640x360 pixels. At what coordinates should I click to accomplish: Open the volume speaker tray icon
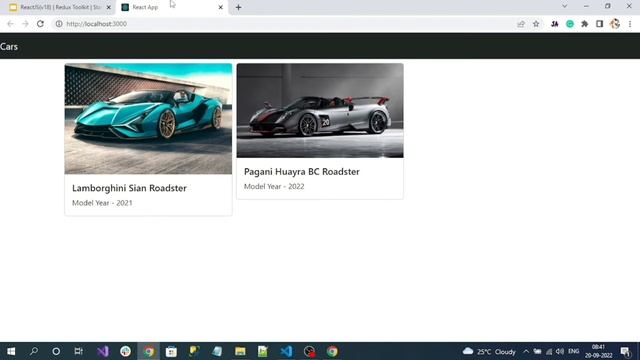coord(560,351)
